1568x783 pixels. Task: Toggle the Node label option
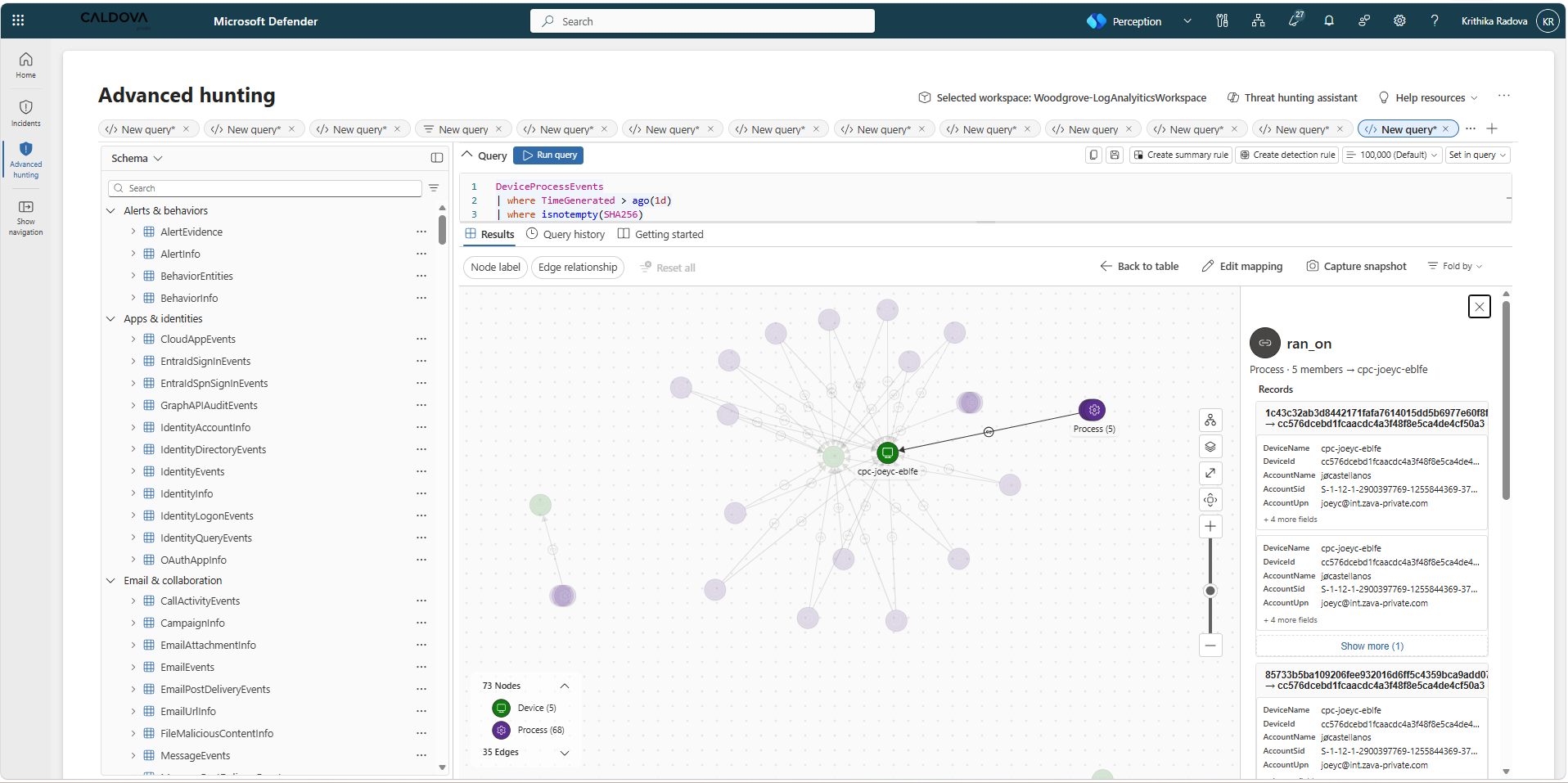495,268
